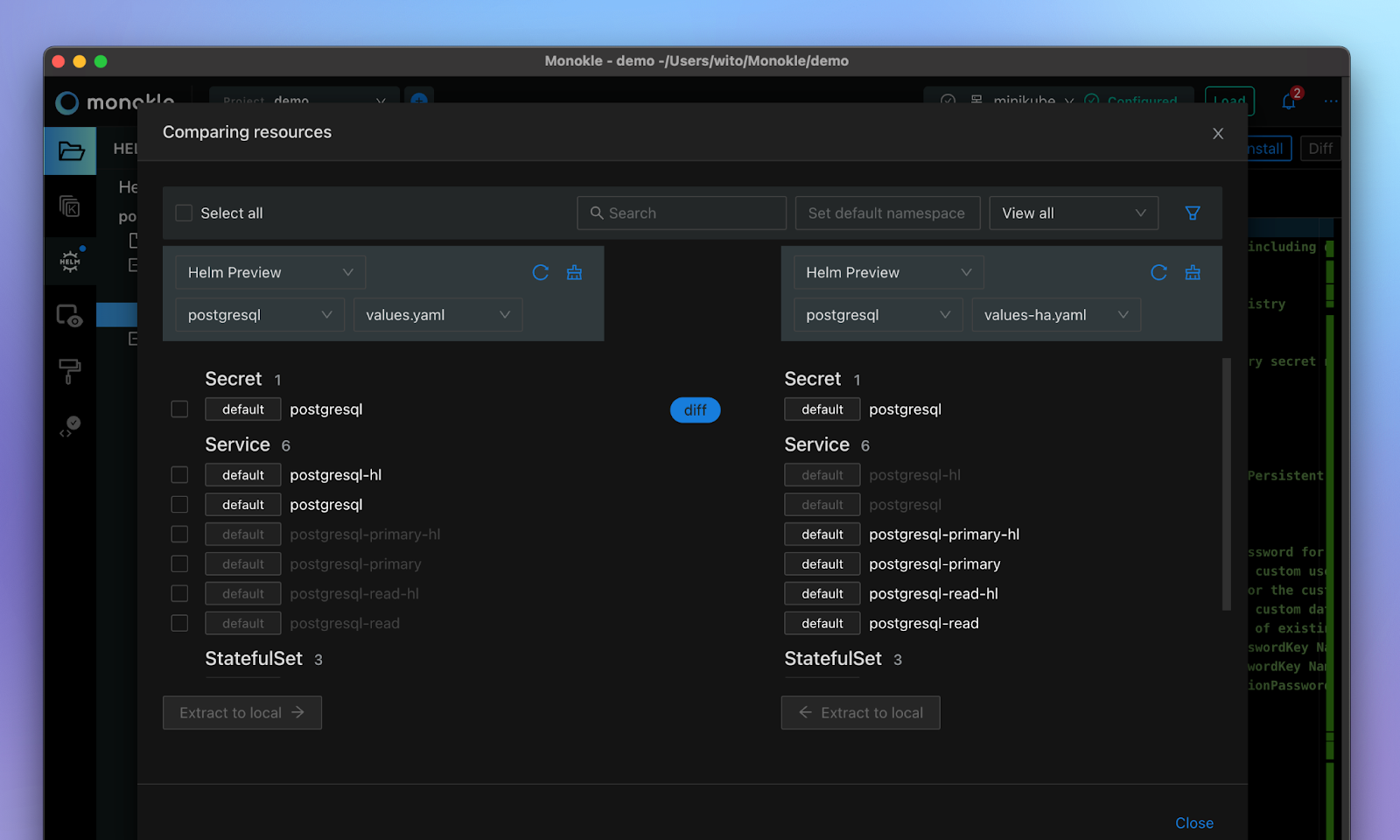Click left StatefulSet heading
Screen dimensions: 1400x840
click(x=254, y=658)
